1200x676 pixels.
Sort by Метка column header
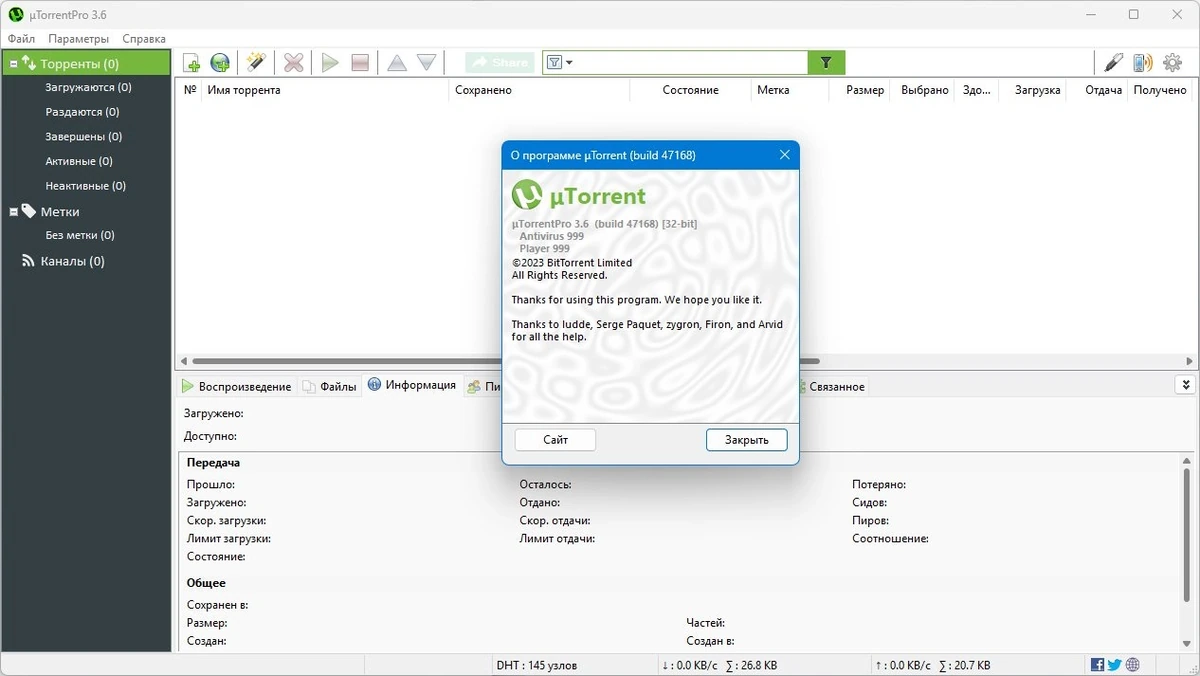point(790,90)
